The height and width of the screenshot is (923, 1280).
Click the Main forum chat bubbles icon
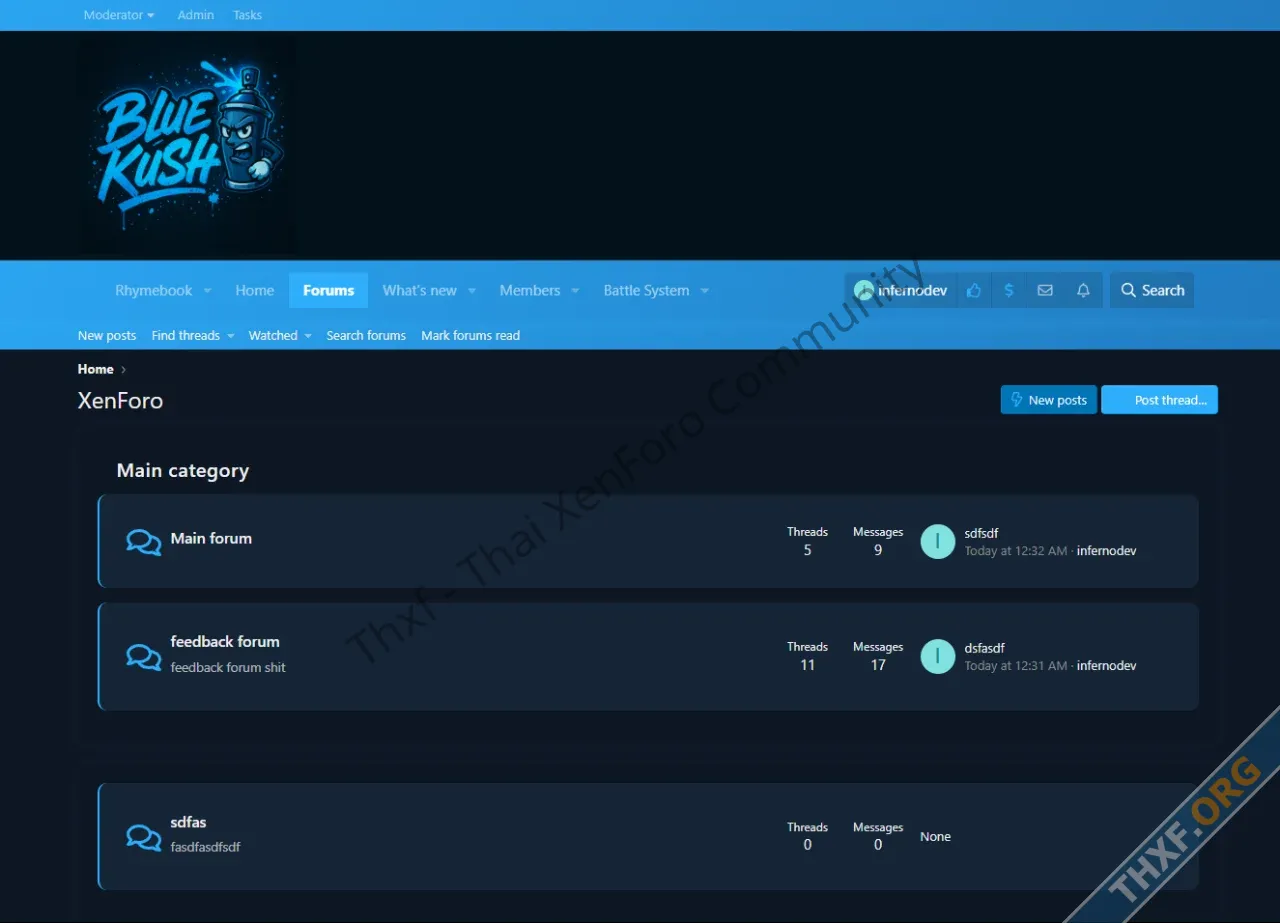[x=144, y=542]
